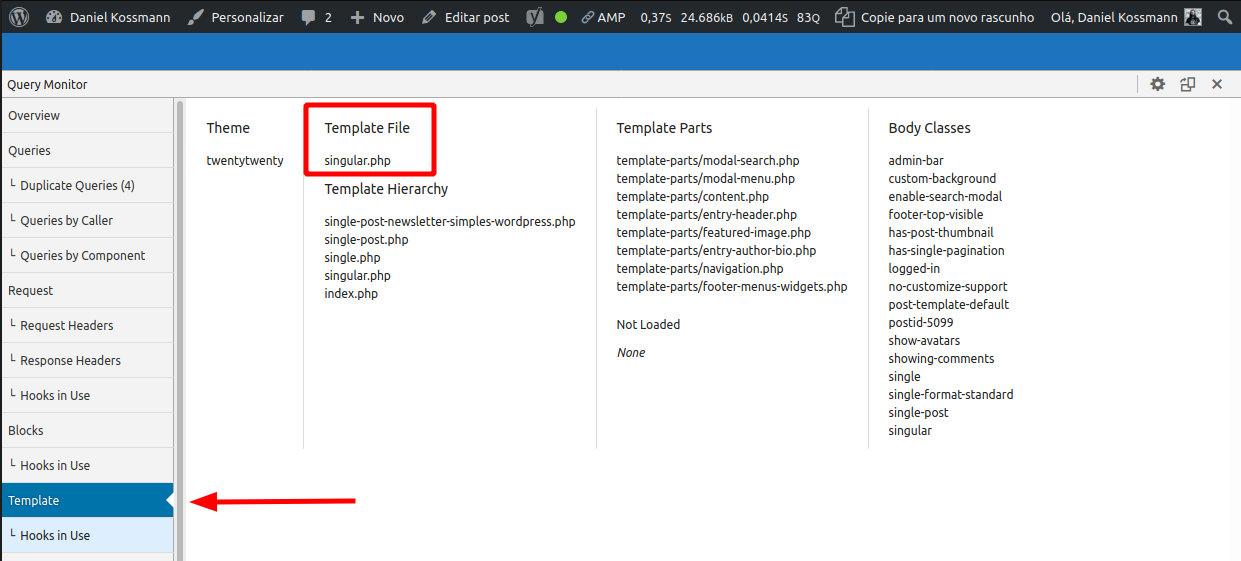Click the Query Monitor title bar label
The height and width of the screenshot is (561, 1241).
[47, 85]
